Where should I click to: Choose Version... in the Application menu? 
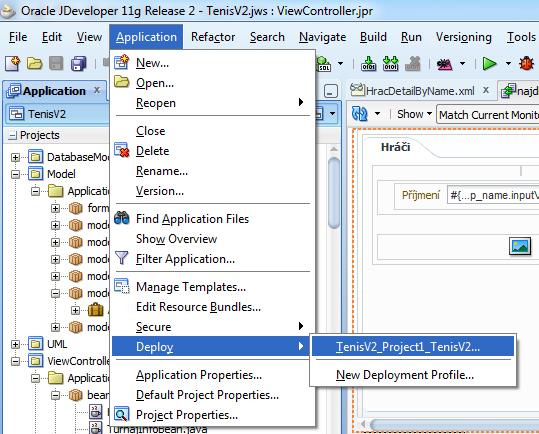click(x=212, y=191)
